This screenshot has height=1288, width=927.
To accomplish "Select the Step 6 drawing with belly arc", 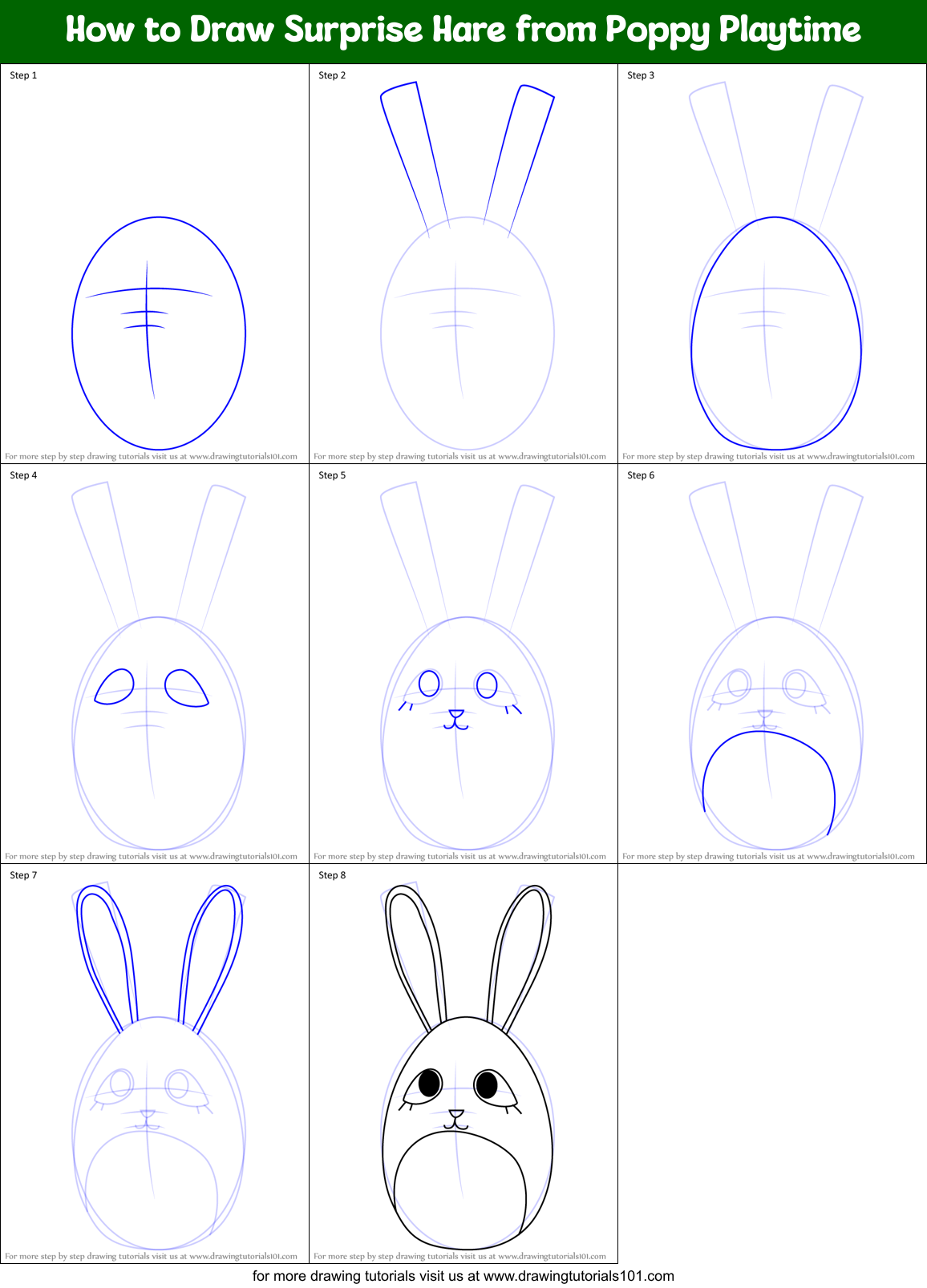I will (x=776, y=665).
